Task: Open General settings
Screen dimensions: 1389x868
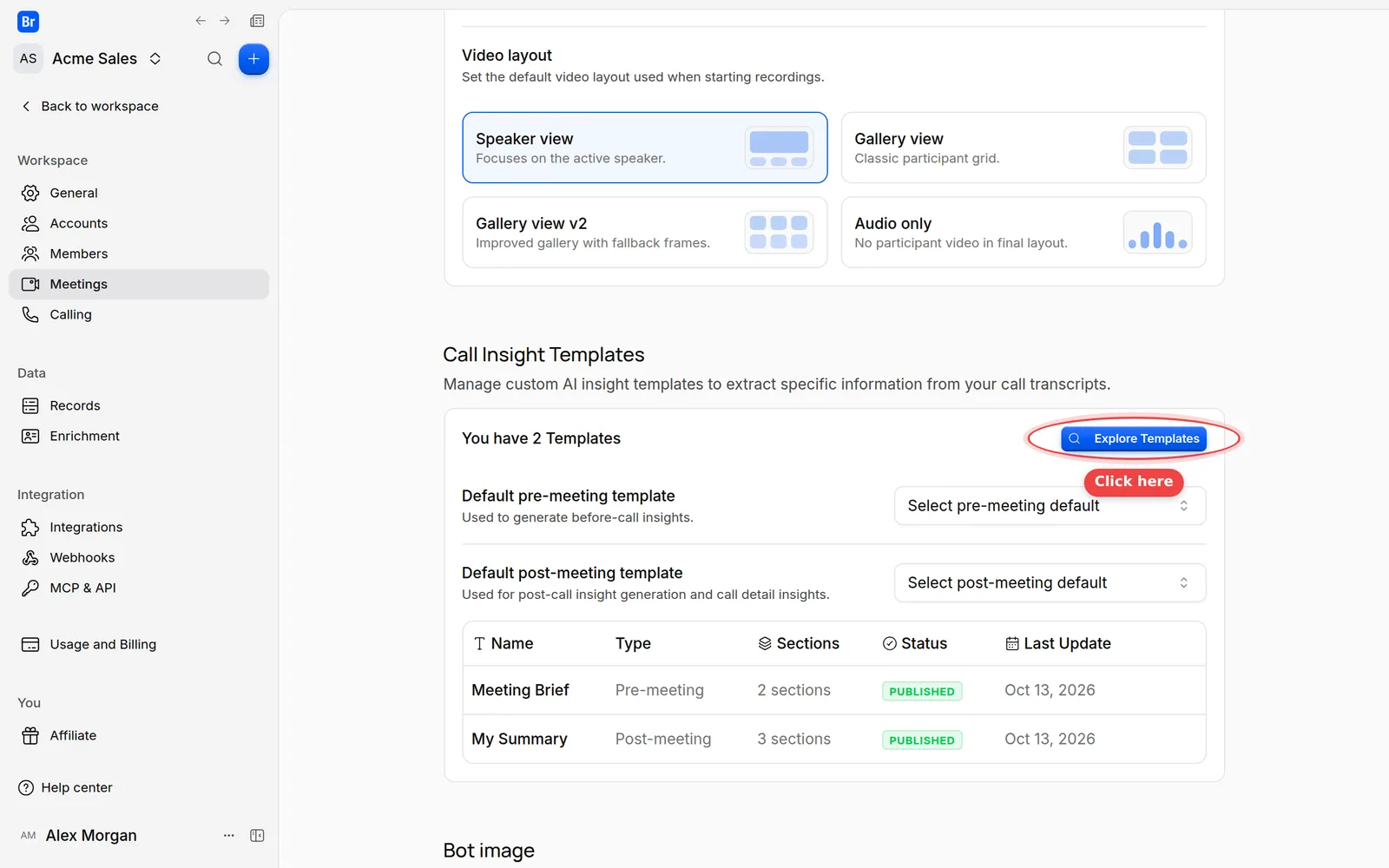Action: pos(139,193)
